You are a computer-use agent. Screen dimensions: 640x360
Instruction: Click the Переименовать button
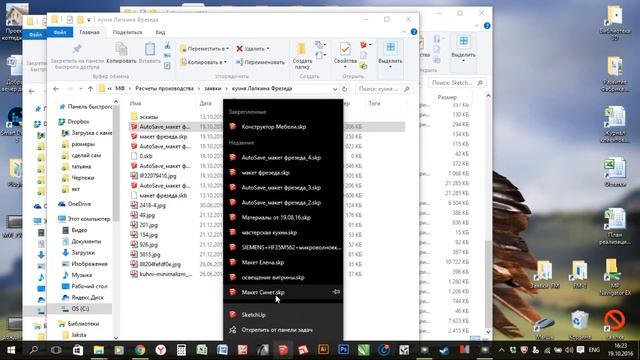click(260, 62)
